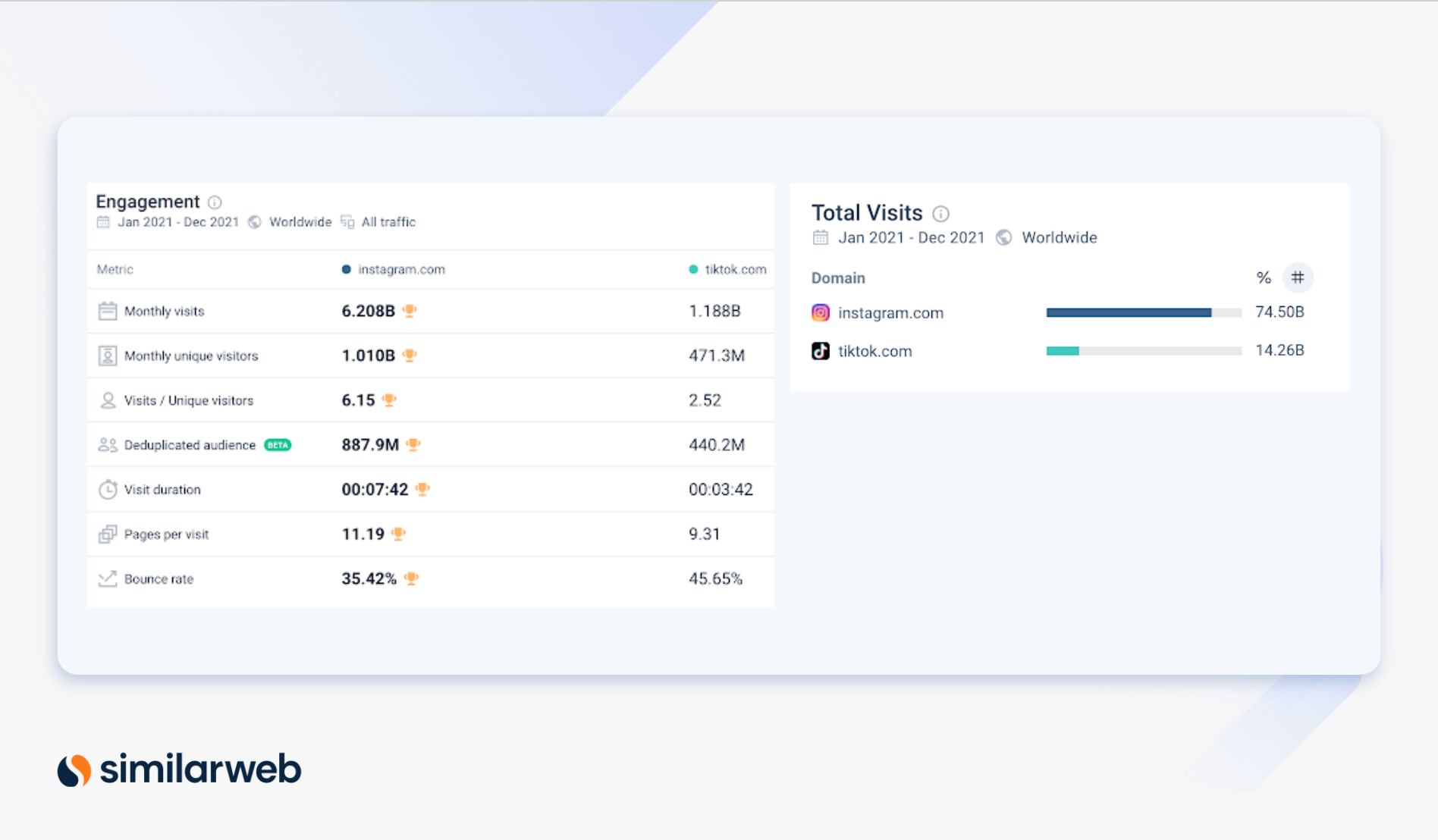Image resolution: width=1438 pixels, height=840 pixels.
Task: Click the tiktok.com visits bar
Action: click(x=1144, y=351)
